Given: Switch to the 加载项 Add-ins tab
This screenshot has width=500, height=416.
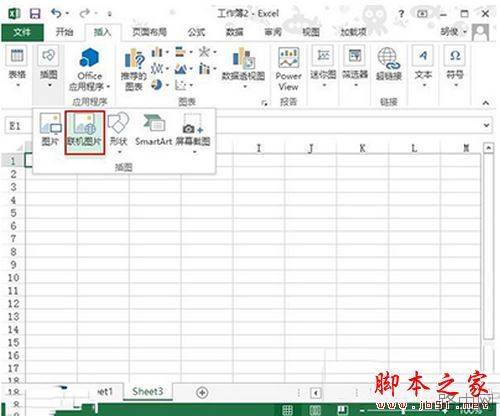Looking at the screenshot, I should [x=353, y=32].
